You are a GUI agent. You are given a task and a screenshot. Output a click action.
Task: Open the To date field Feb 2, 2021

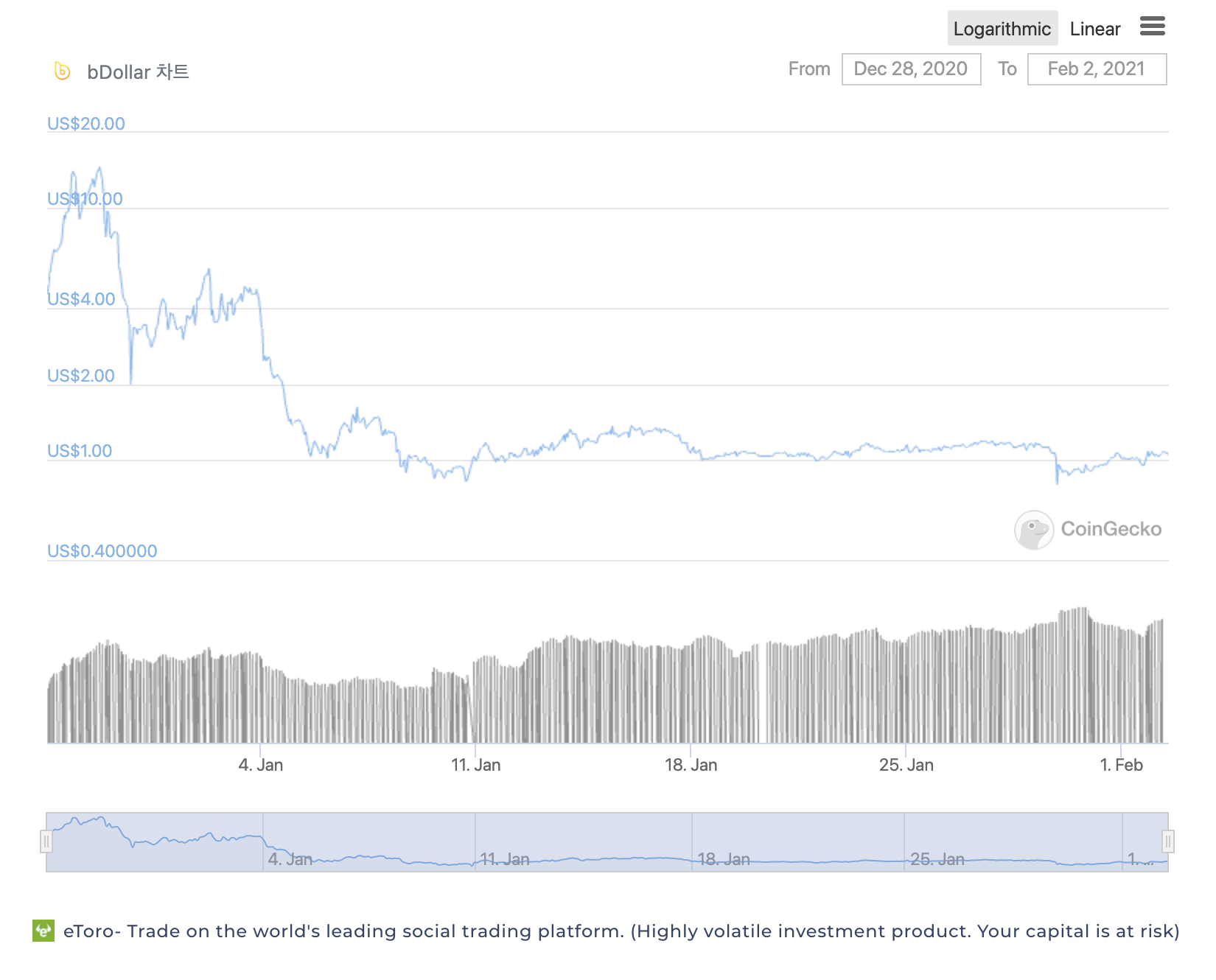coord(1097,69)
